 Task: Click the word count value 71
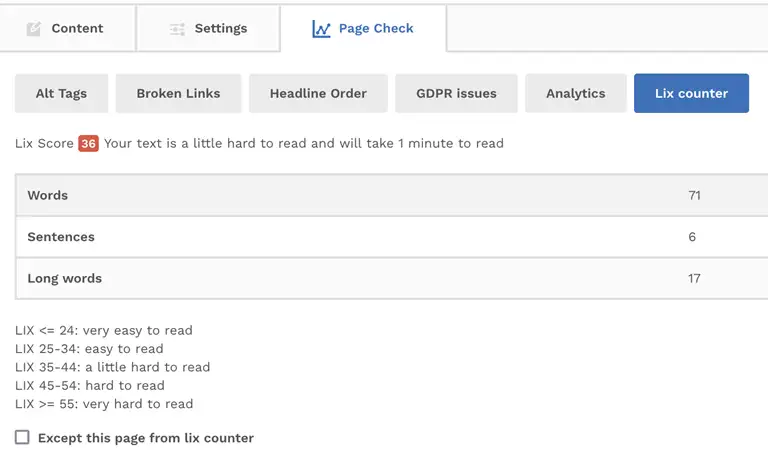point(694,196)
